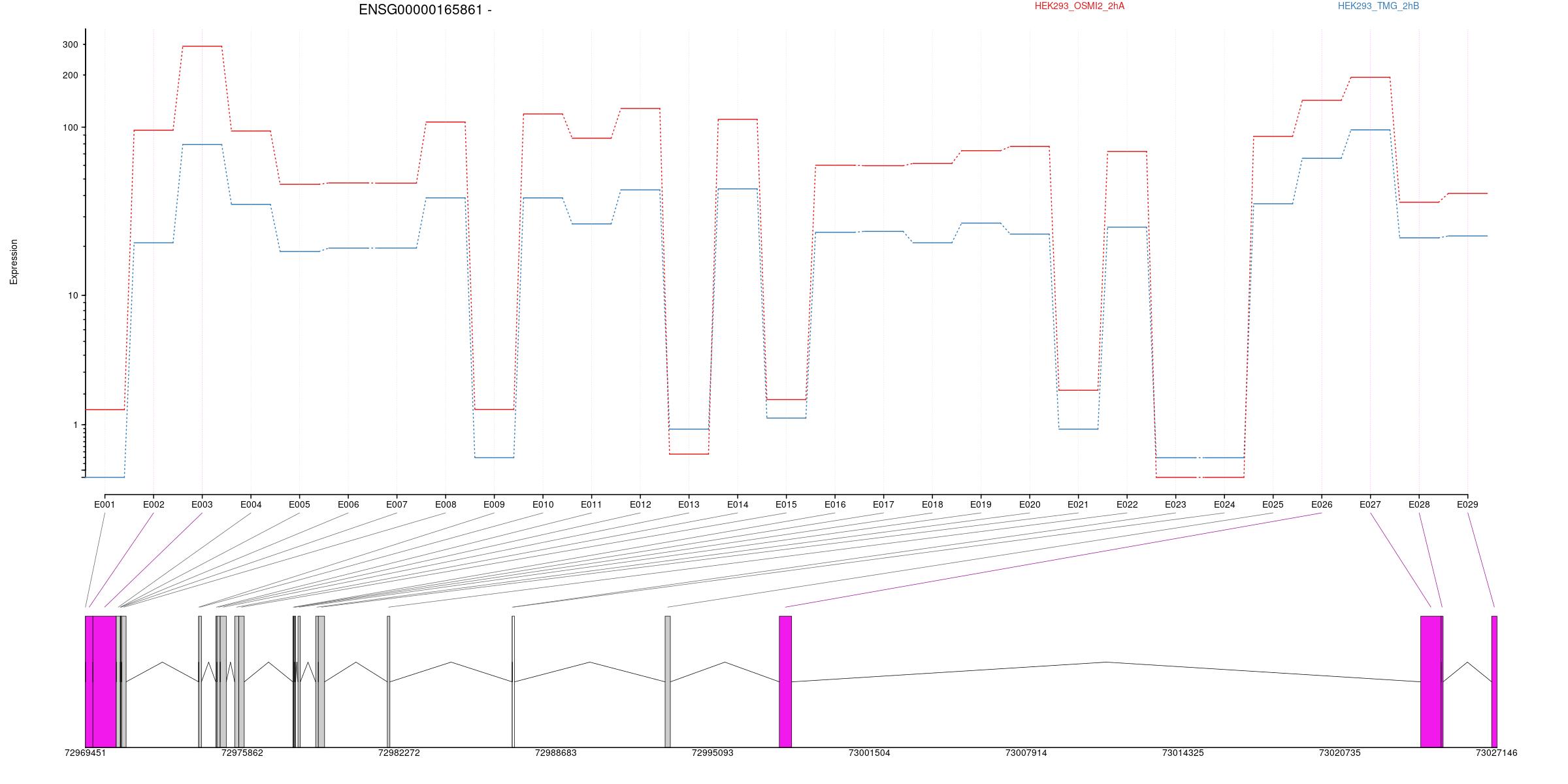Click exon bin label E027

(x=1370, y=504)
